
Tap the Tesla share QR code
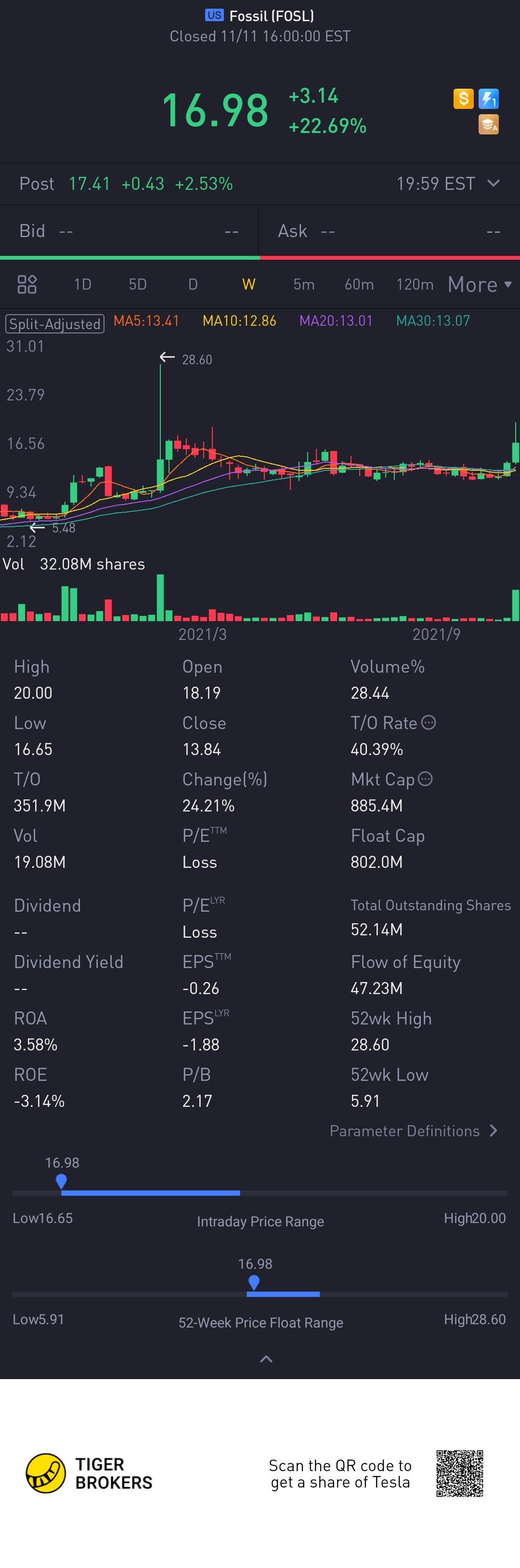click(x=459, y=1473)
